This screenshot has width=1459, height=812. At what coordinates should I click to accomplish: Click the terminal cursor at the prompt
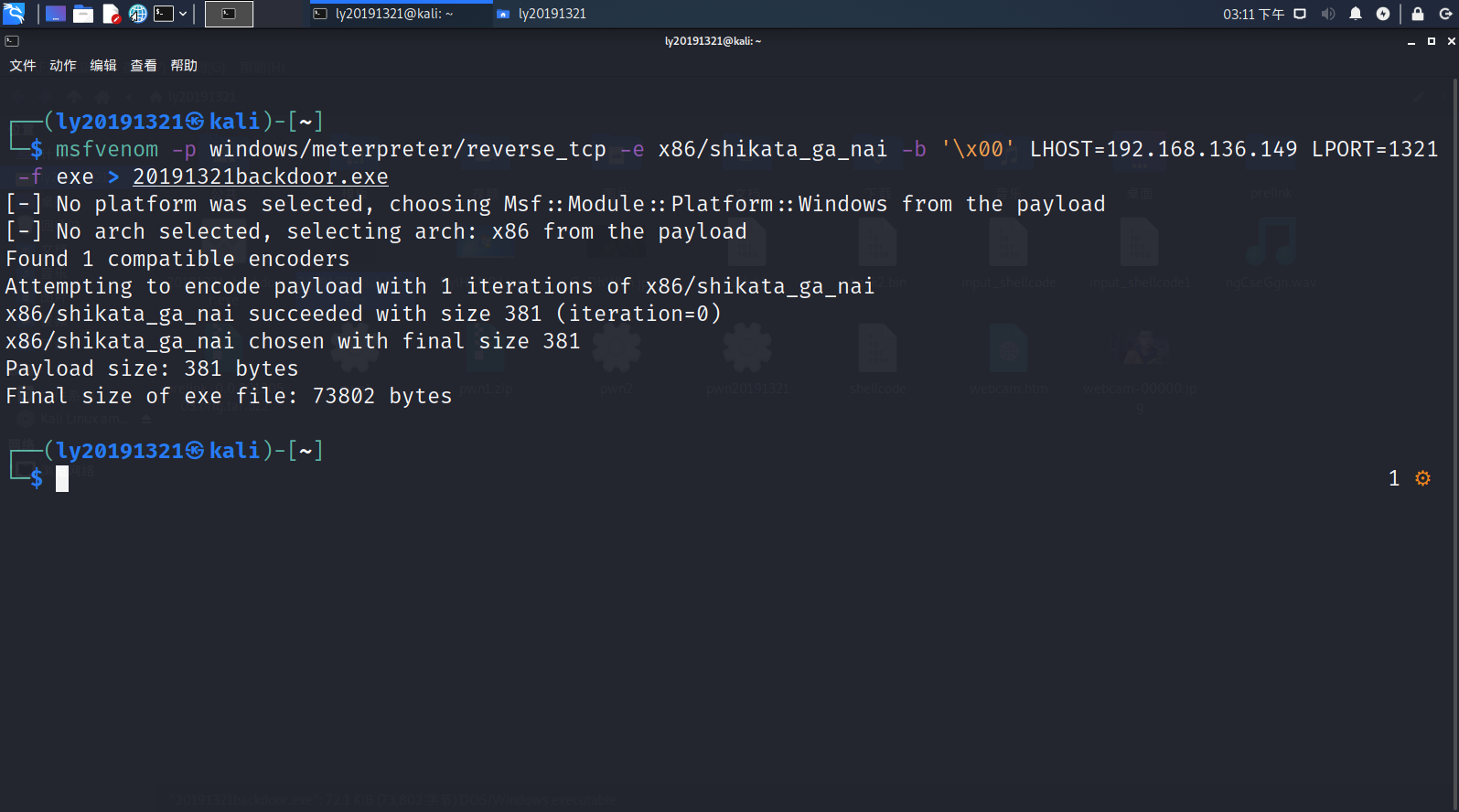point(62,478)
